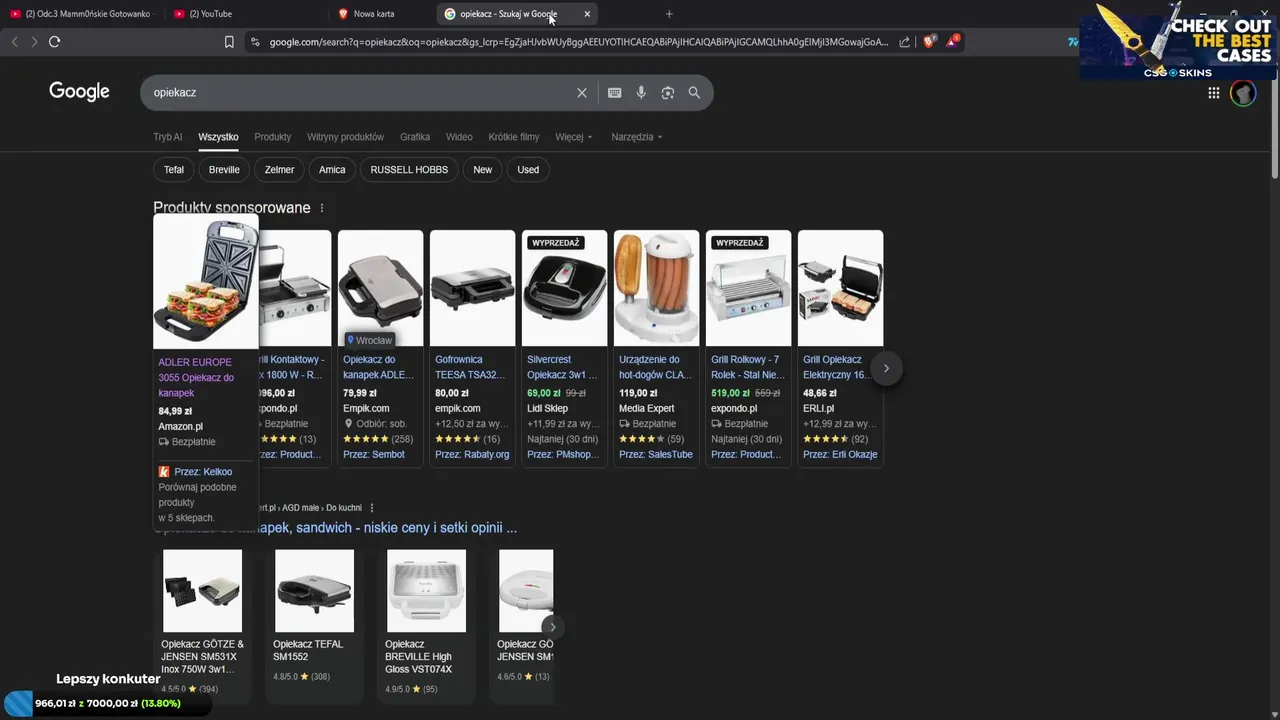The width and height of the screenshot is (1280, 720).
Task: Click the Lepszy konkuter donation progress bar
Action: (x=107, y=703)
